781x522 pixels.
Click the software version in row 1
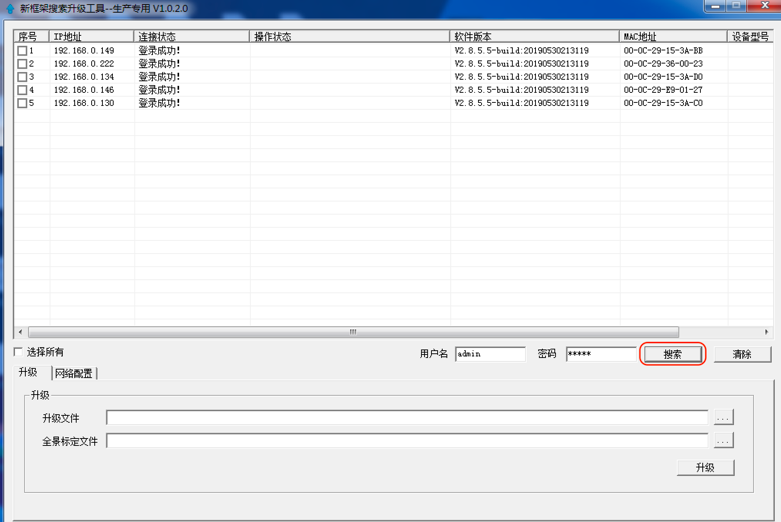[x=521, y=51]
